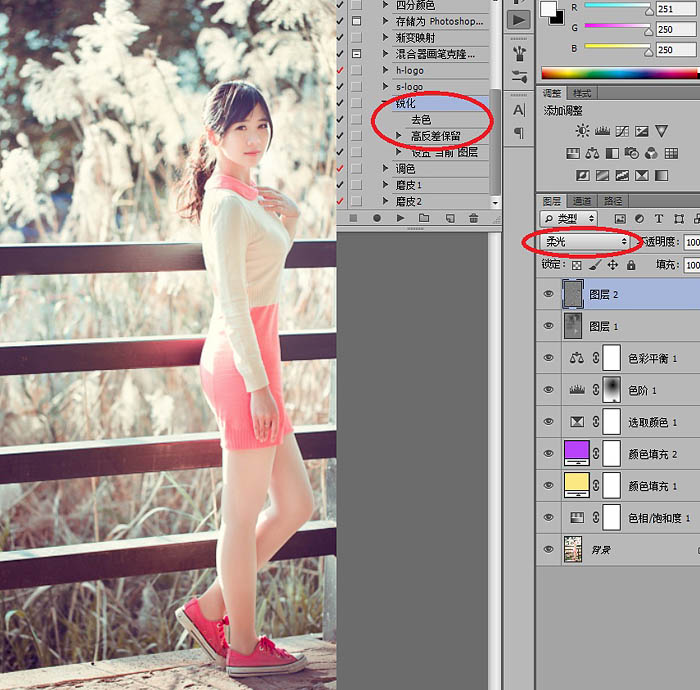The image size is (700, 690).
Task: Add a Levels adjustment from adjustments panel
Action: pyautogui.click(x=602, y=131)
